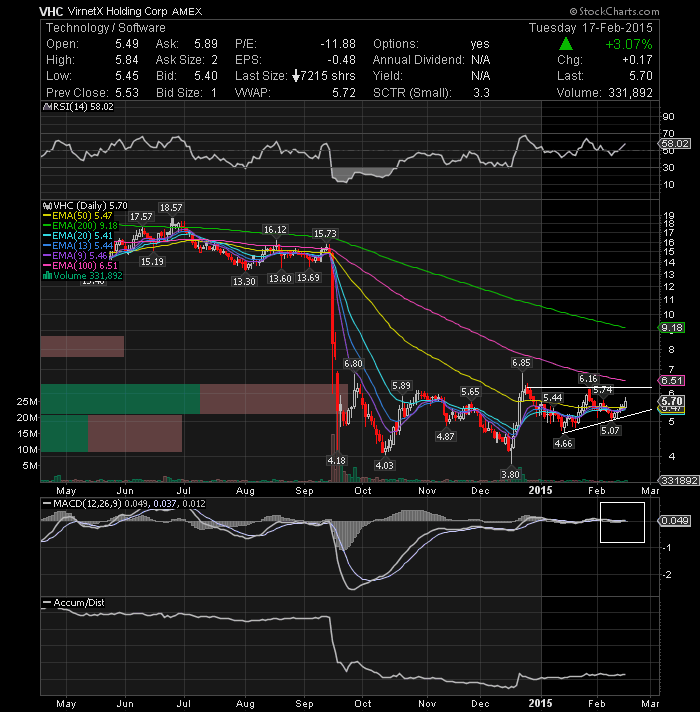This screenshot has width=700, height=712.
Task: Open the StockCharts.com copyright credit
Action: 614,11
